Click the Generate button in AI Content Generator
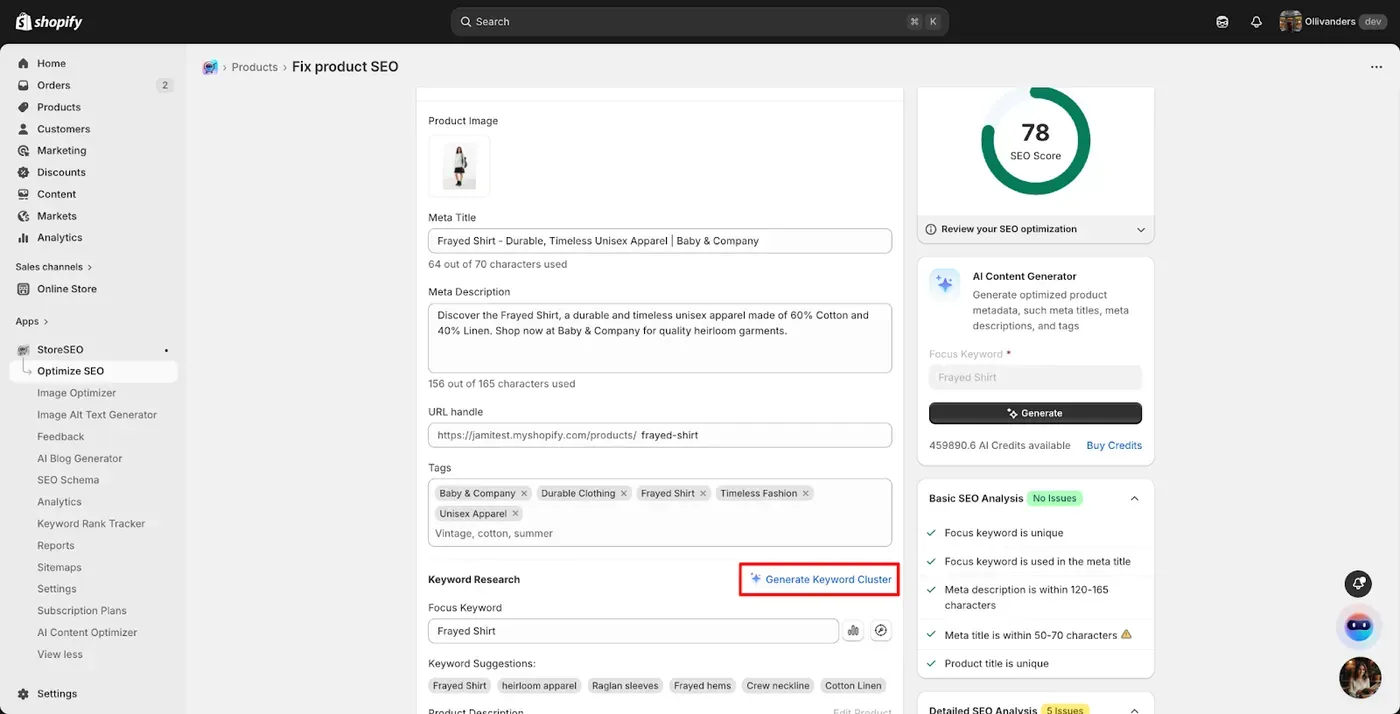This screenshot has height=714, width=1400. [x=1035, y=413]
